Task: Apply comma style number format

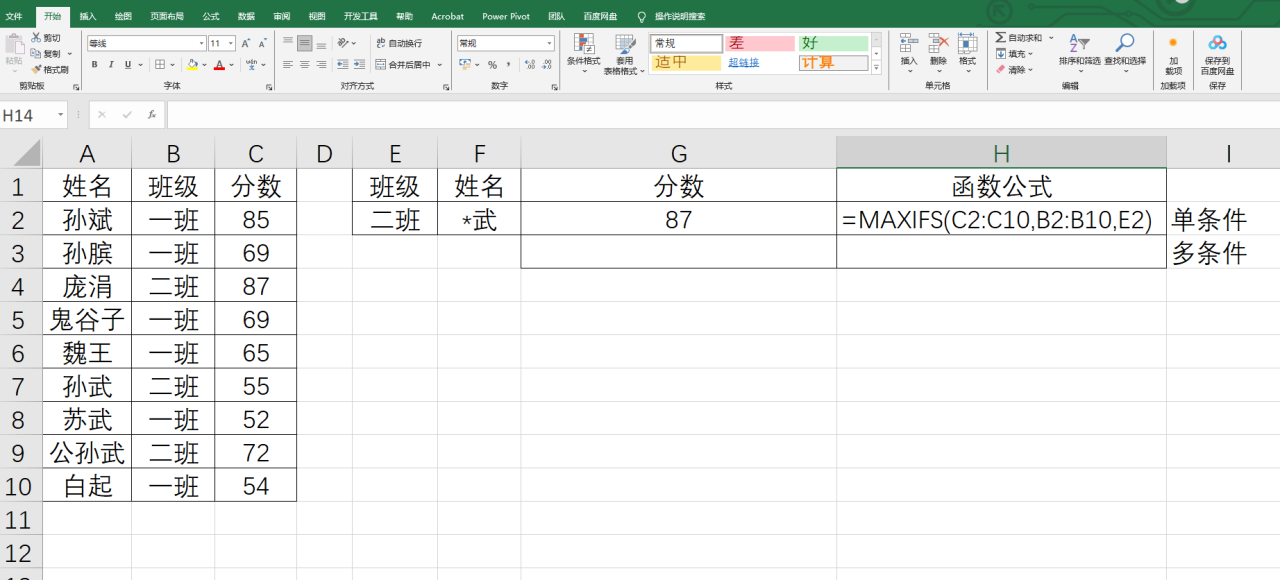Action: [507, 65]
